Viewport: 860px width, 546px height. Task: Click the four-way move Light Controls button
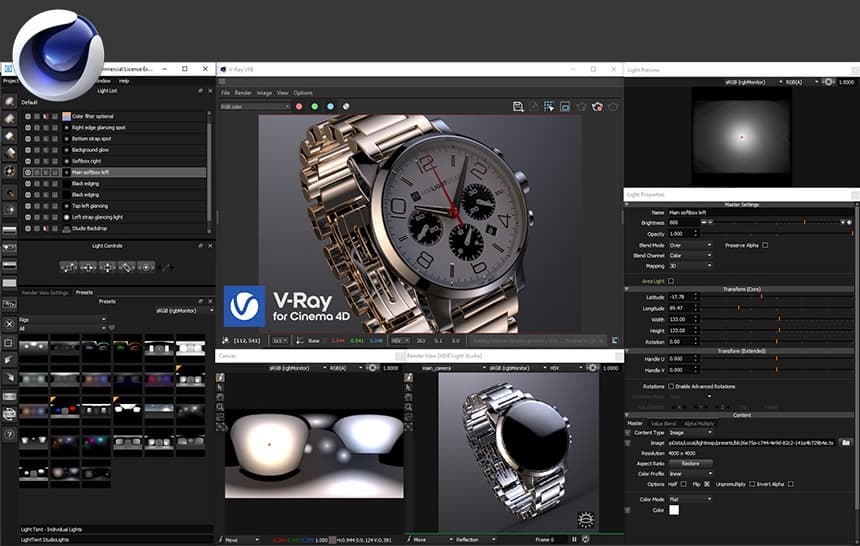[x=107, y=267]
